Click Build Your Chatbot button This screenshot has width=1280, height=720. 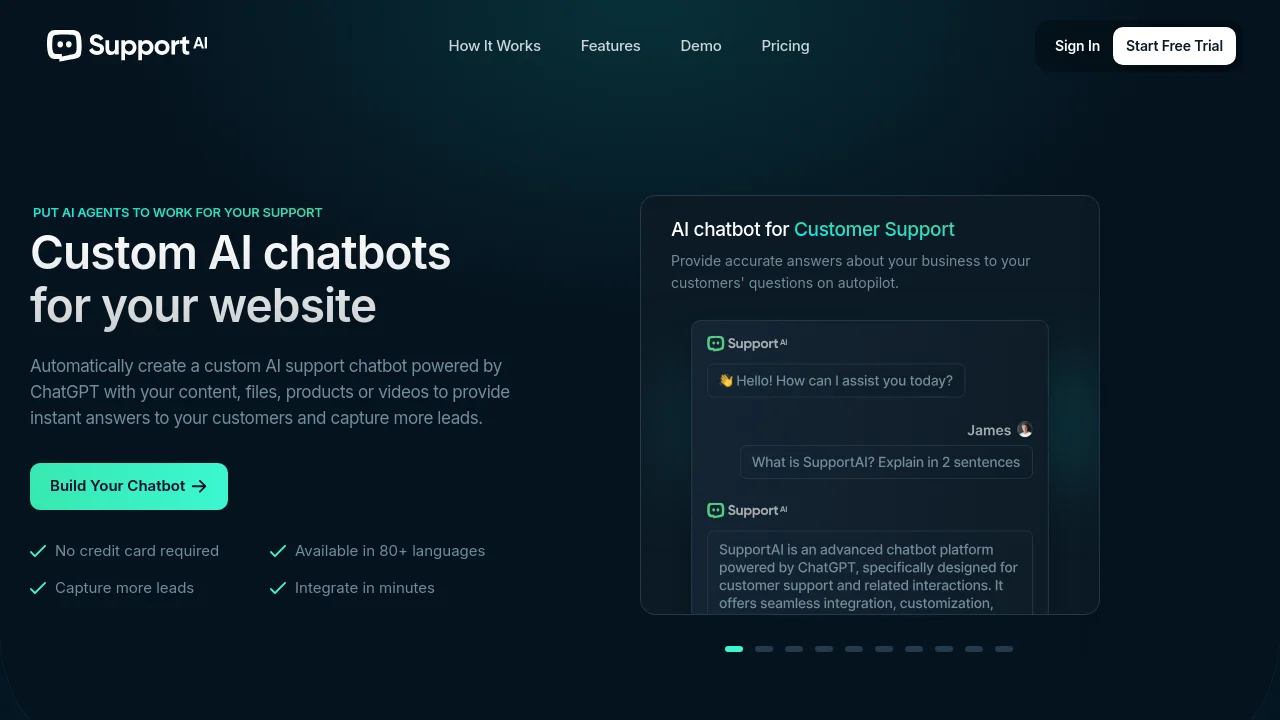pos(129,486)
